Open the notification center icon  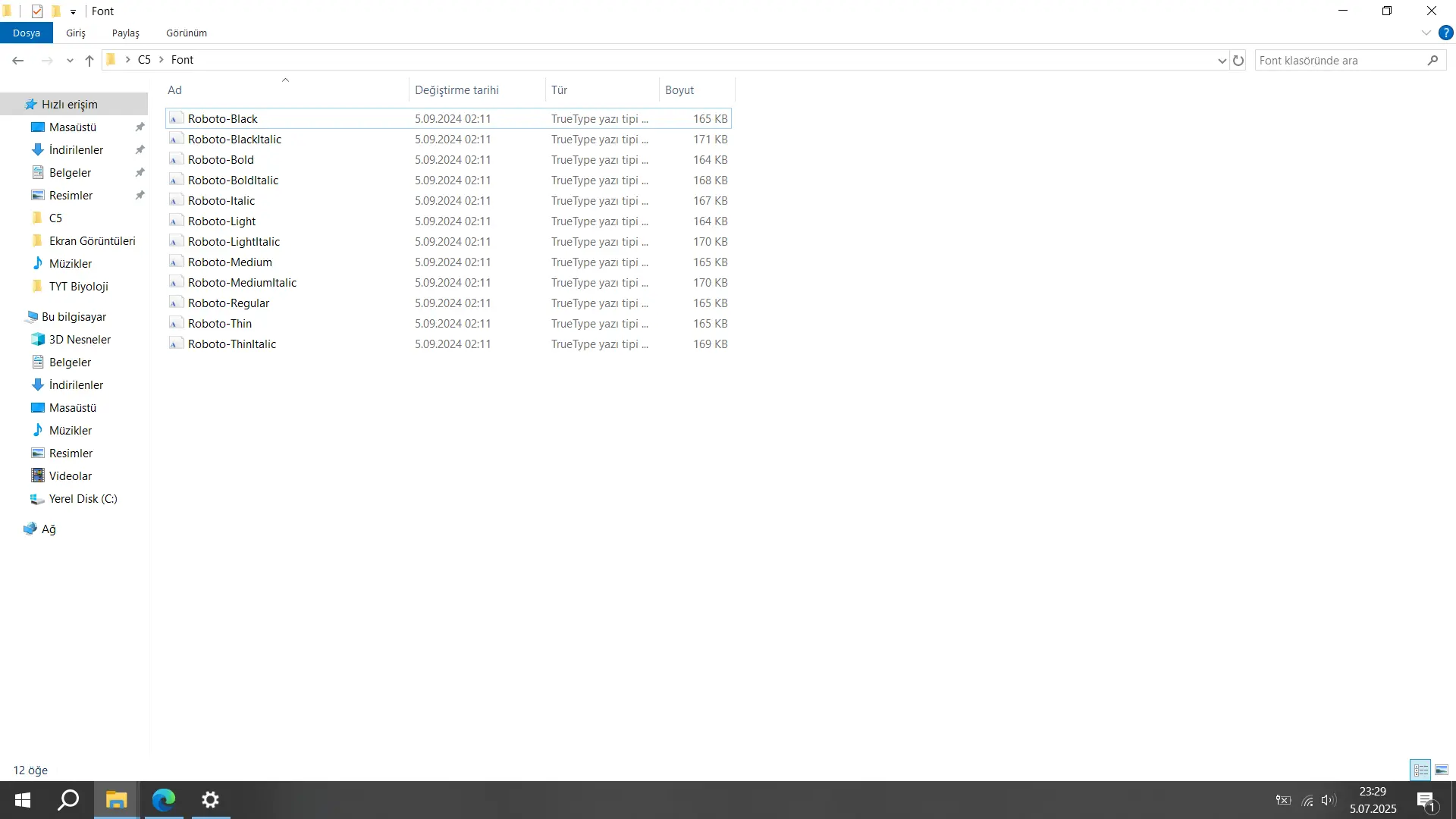point(1426,800)
